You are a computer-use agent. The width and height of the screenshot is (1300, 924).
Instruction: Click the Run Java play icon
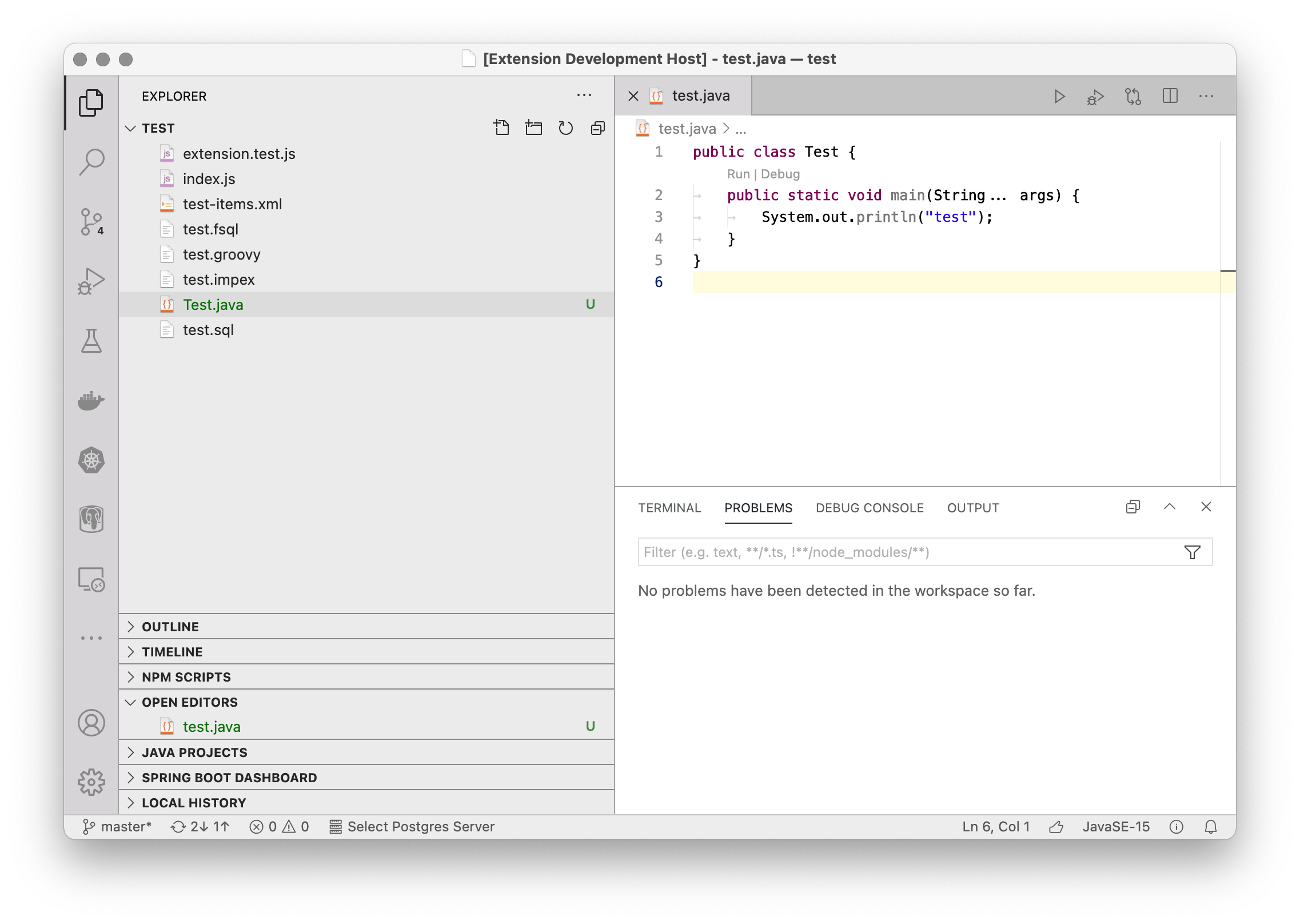pos(1059,96)
